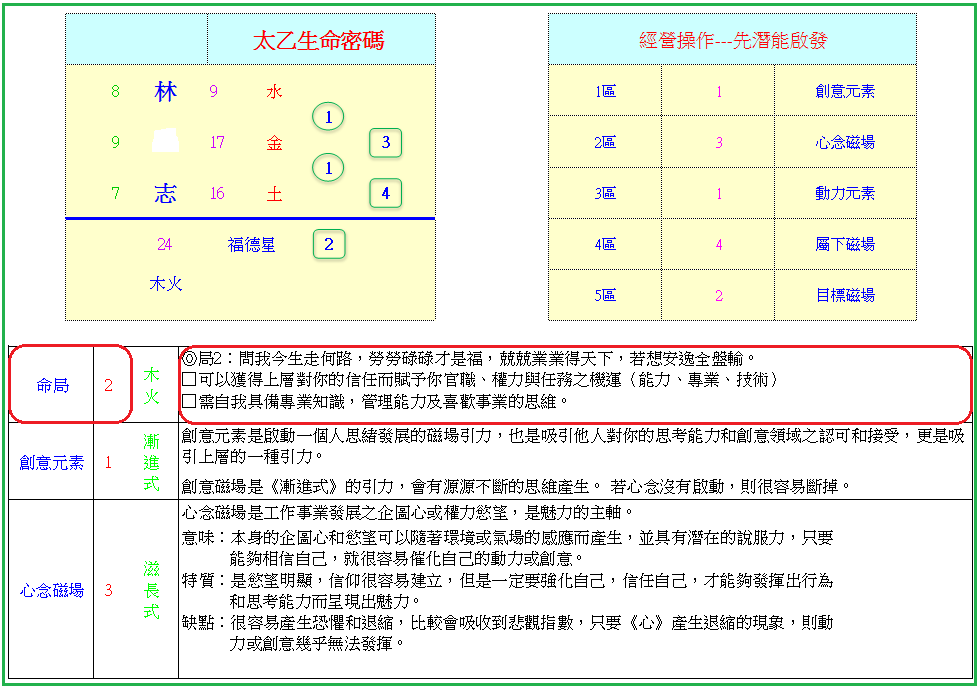Click the circled 1 between 水 and 金
Screen dimensions: 978x688
328,118
